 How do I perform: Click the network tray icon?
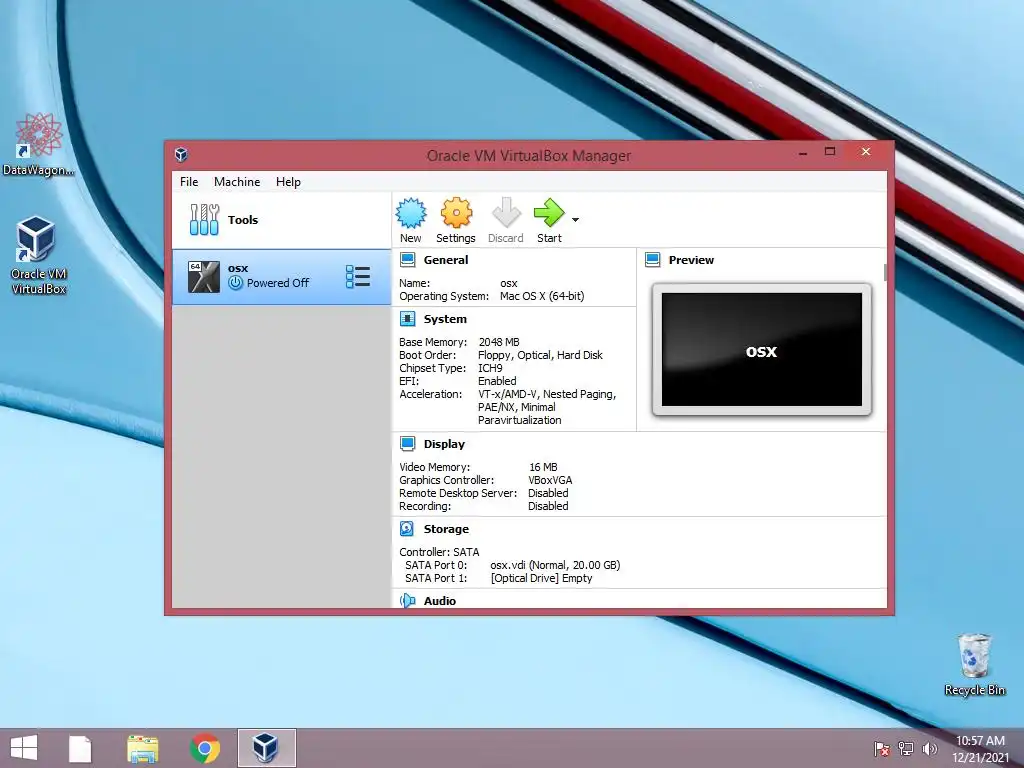point(906,748)
